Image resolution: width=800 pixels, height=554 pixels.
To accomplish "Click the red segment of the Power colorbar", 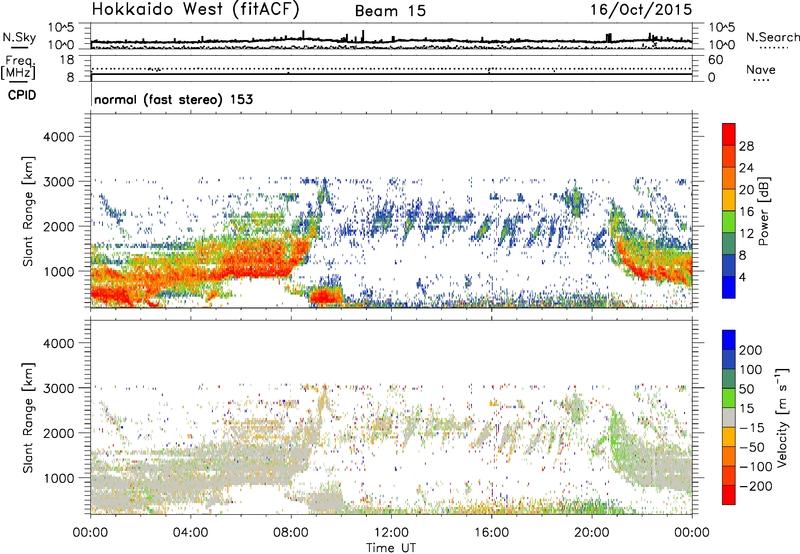I will [729, 135].
